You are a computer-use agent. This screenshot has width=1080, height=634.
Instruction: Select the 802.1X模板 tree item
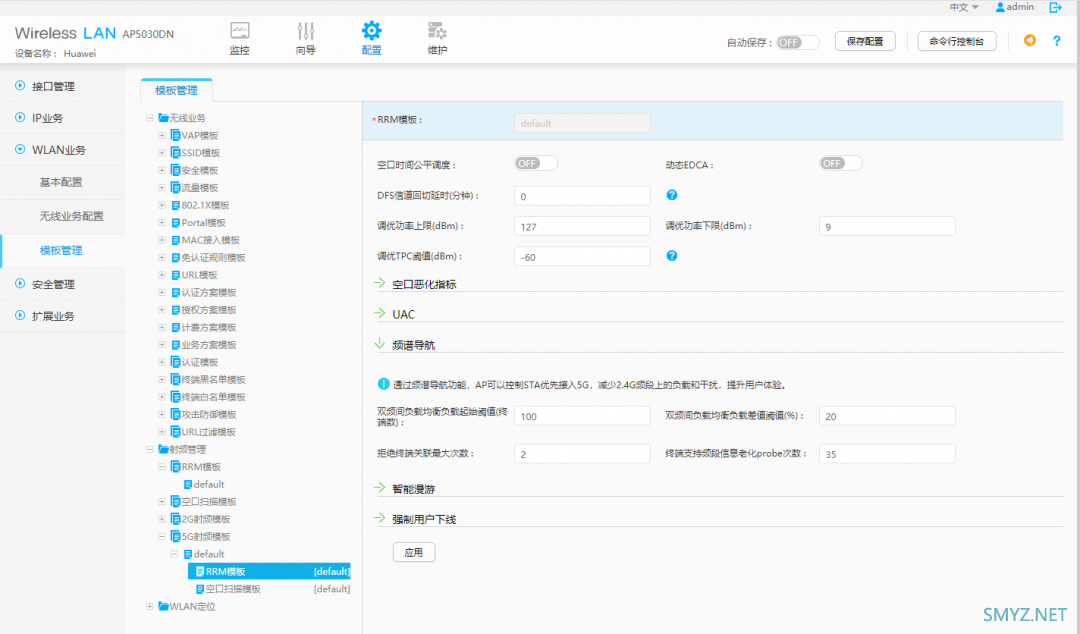point(205,205)
